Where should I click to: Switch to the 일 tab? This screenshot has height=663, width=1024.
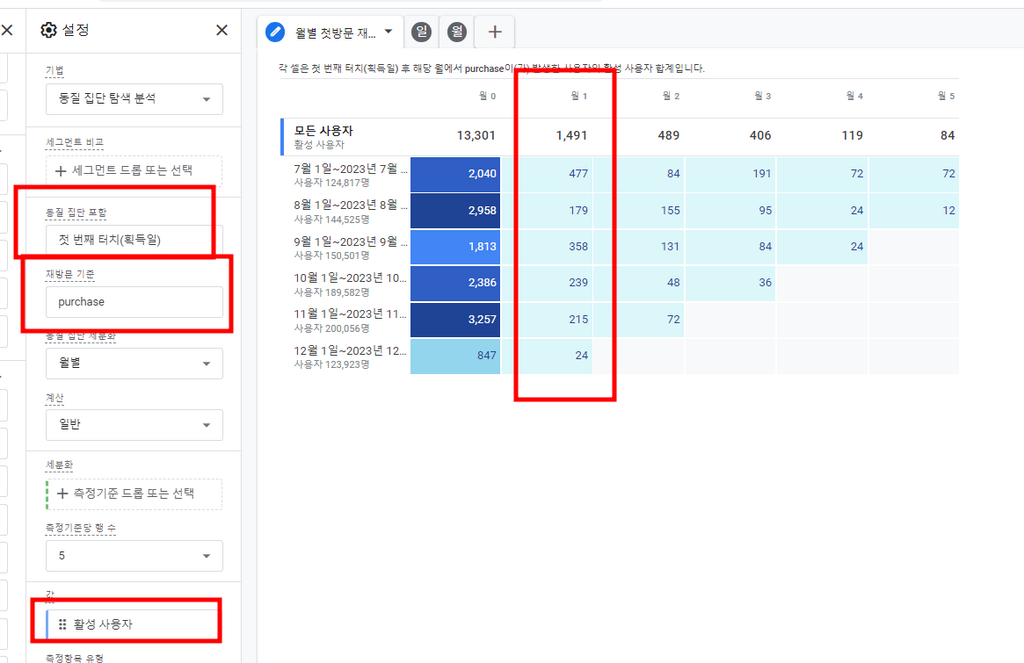421,31
